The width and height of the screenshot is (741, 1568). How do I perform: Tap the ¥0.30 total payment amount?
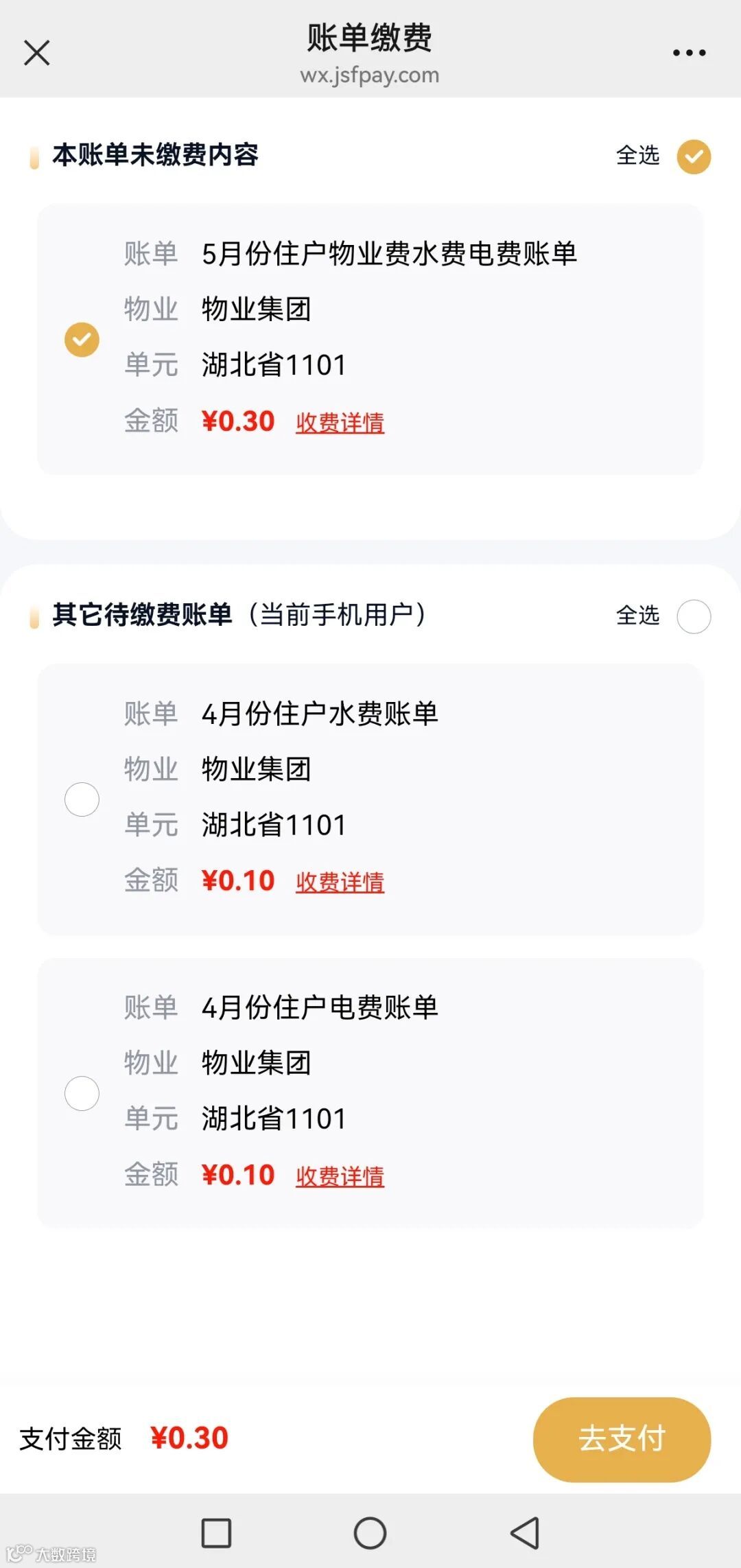189,1438
